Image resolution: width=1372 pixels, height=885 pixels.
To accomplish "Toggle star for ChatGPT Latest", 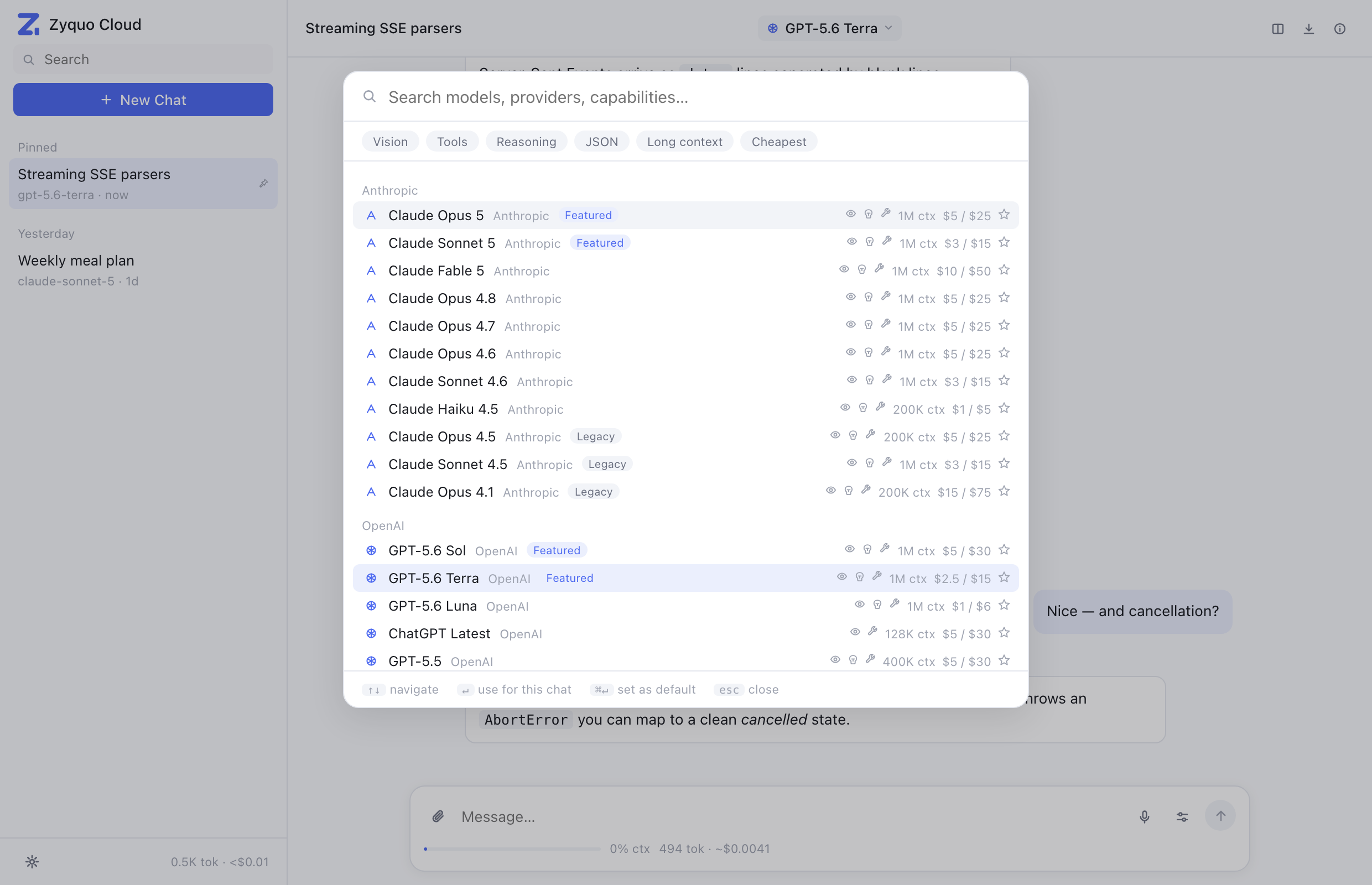I will [1004, 633].
